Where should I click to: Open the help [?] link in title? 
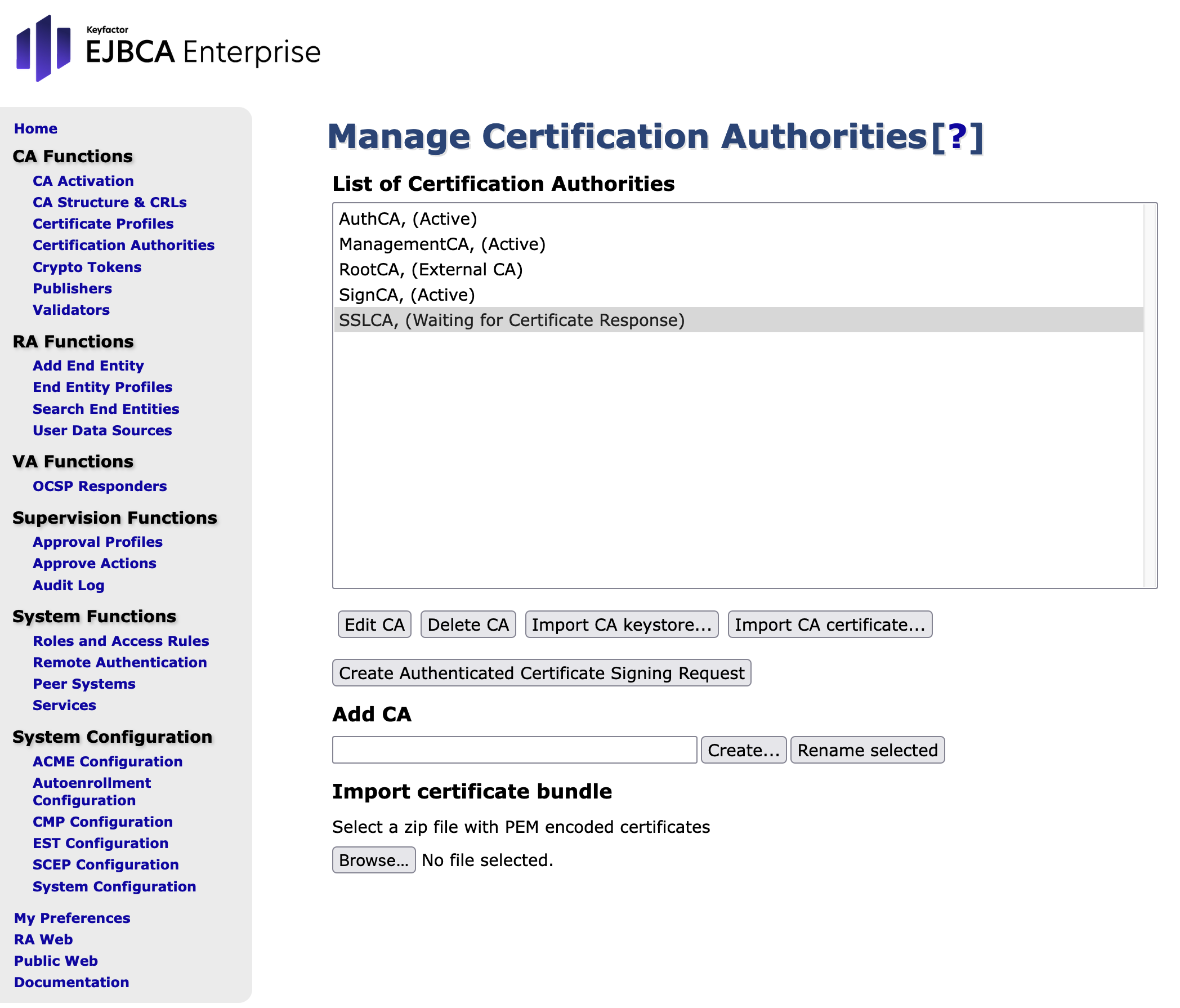pos(956,137)
